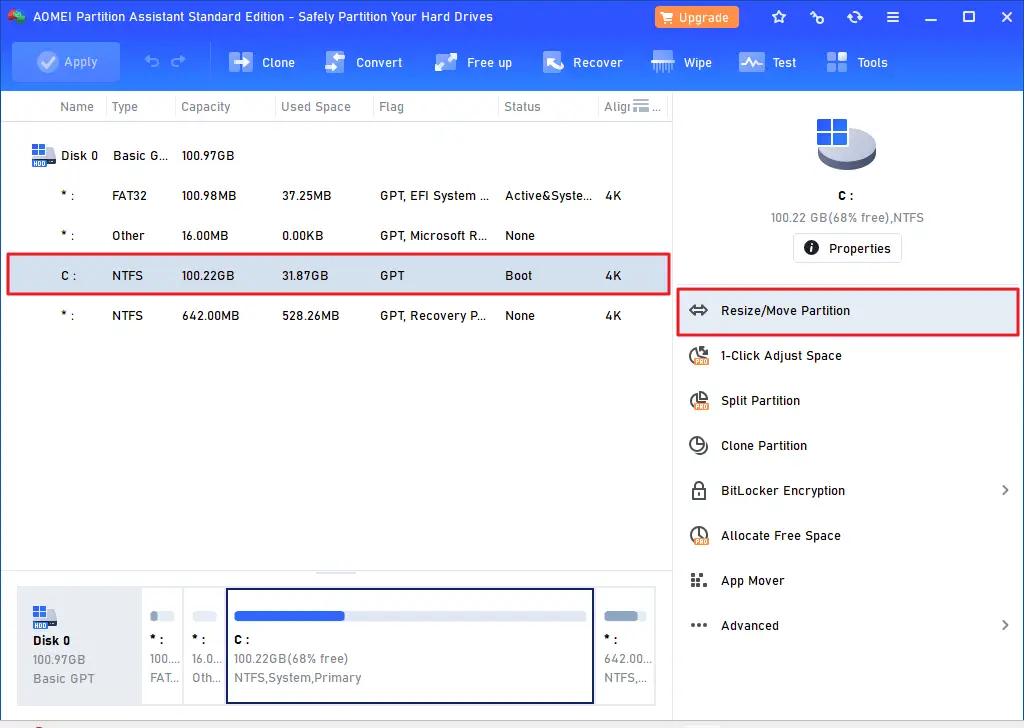1024x728 pixels.
Task: Click the Allocate Free Space icon
Action: [x=699, y=536]
